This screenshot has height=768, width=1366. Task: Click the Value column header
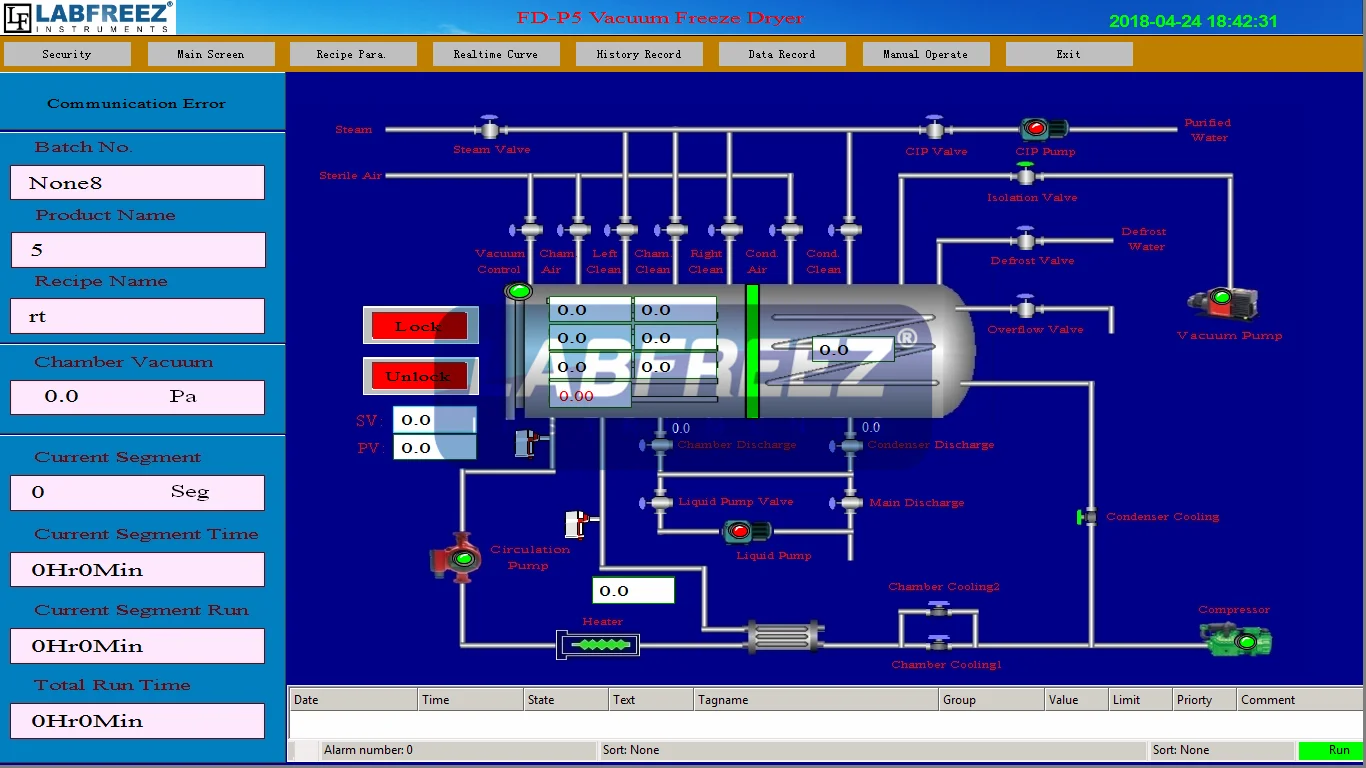1077,700
